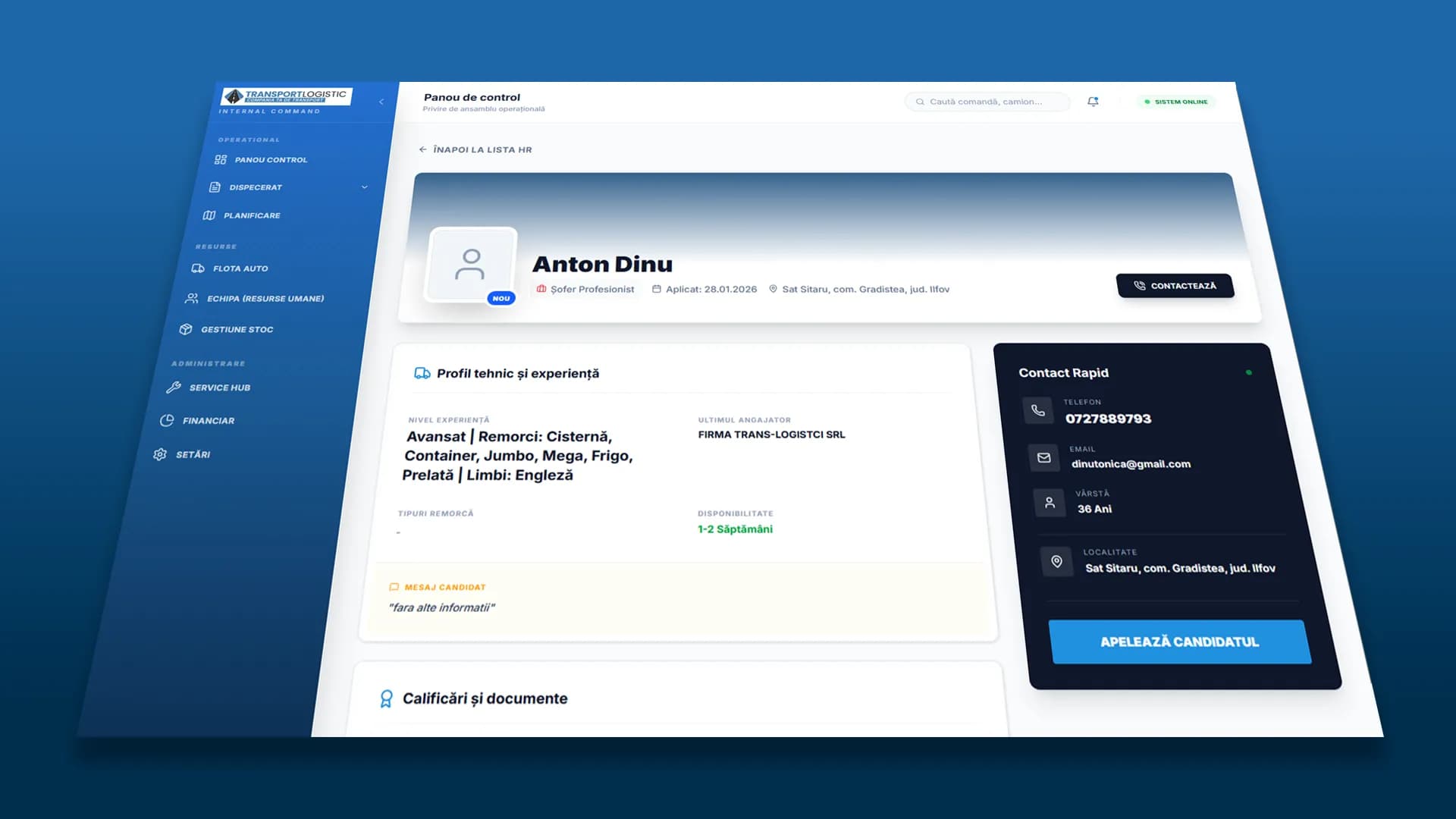The height and width of the screenshot is (819, 1456).
Task: Click the age person icon in Contact Rapid
Action: (1050, 502)
